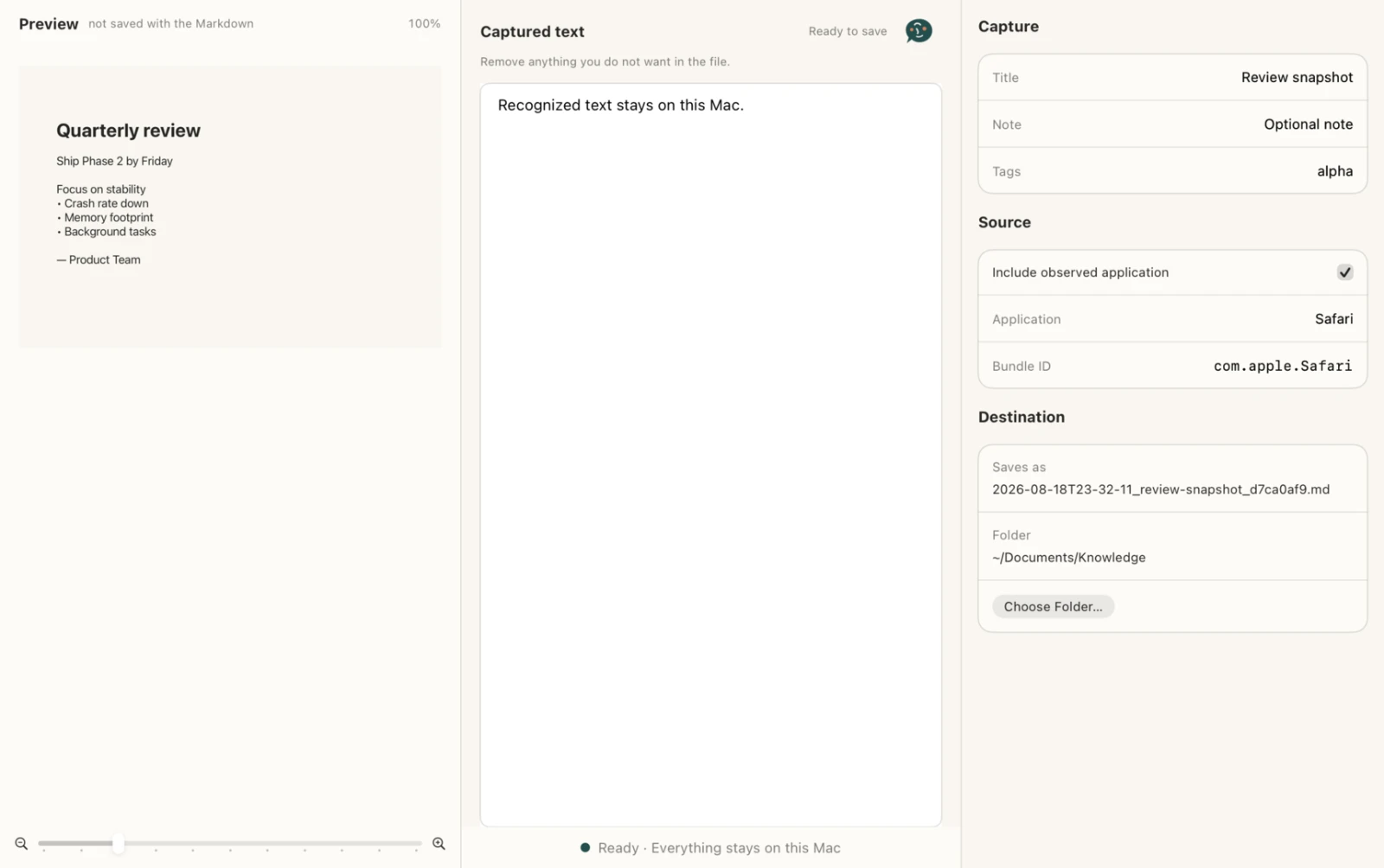The image size is (1384, 868).
Task: Click the Title field showing Review snapshot
Action: tap(1172, 77)
